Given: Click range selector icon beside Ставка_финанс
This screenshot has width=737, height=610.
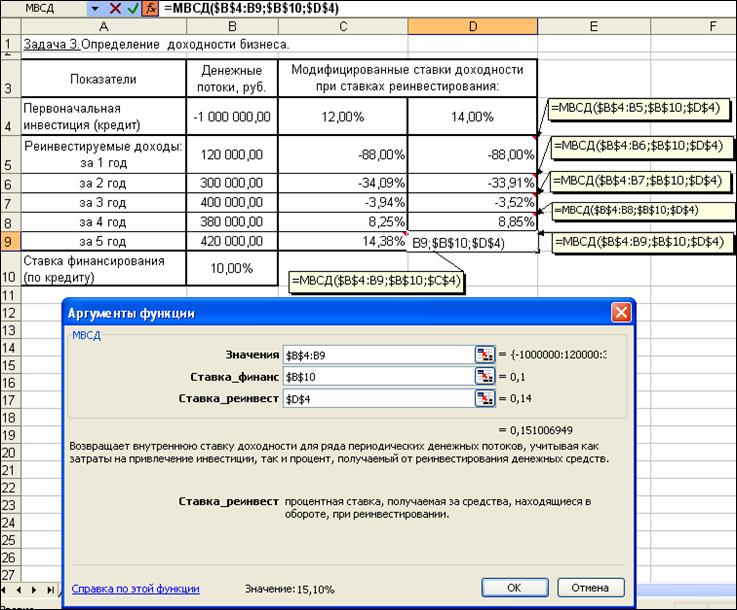Looking at the screenshot, I should click(485, 376).
